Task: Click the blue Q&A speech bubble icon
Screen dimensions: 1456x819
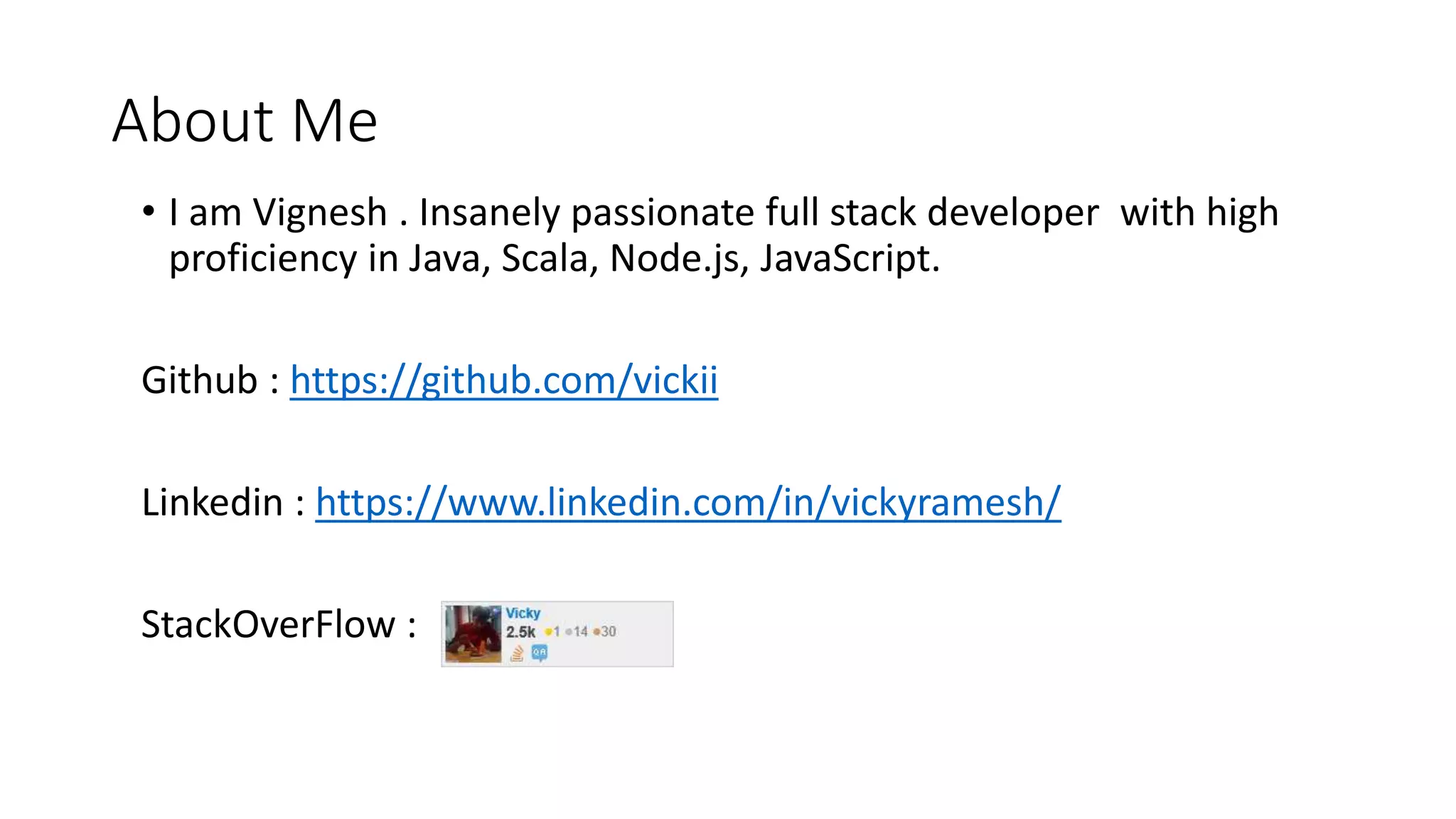Action: click(540, 653)
